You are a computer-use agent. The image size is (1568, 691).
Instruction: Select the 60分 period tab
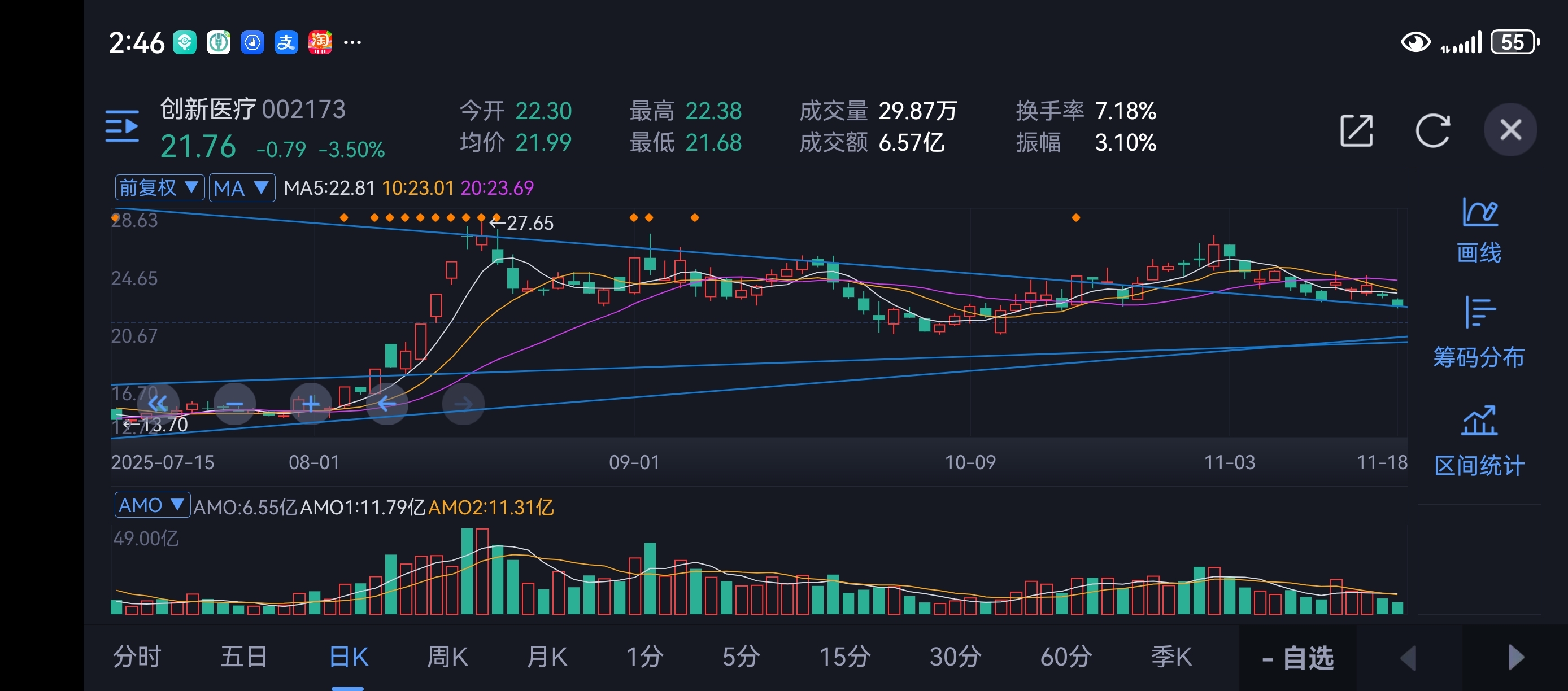click(1066, 657)
